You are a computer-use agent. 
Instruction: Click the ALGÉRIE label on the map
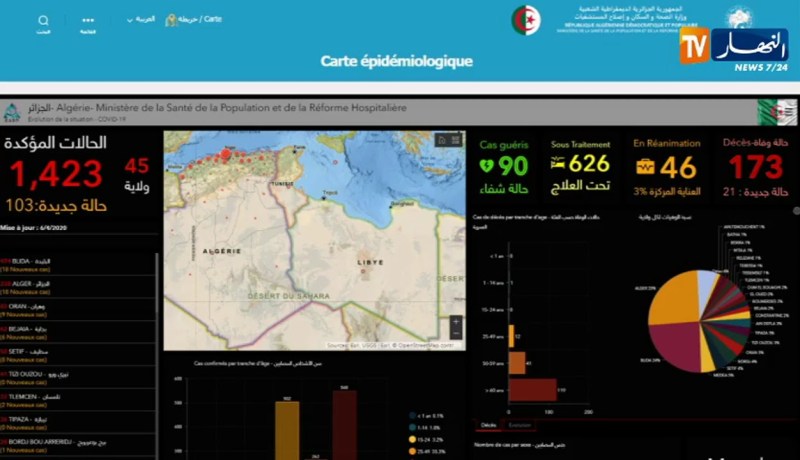tap(222, 251)
